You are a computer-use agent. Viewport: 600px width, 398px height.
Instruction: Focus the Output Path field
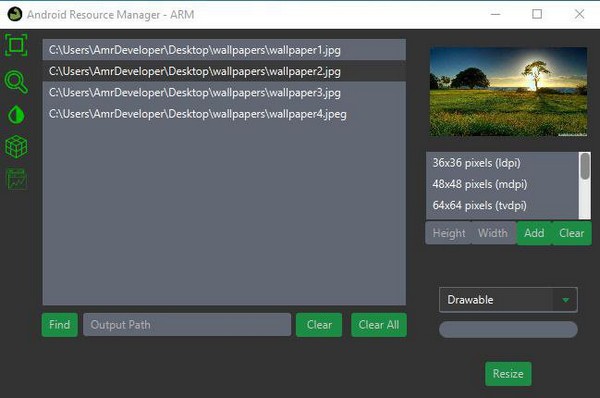[x=187, y=325]
